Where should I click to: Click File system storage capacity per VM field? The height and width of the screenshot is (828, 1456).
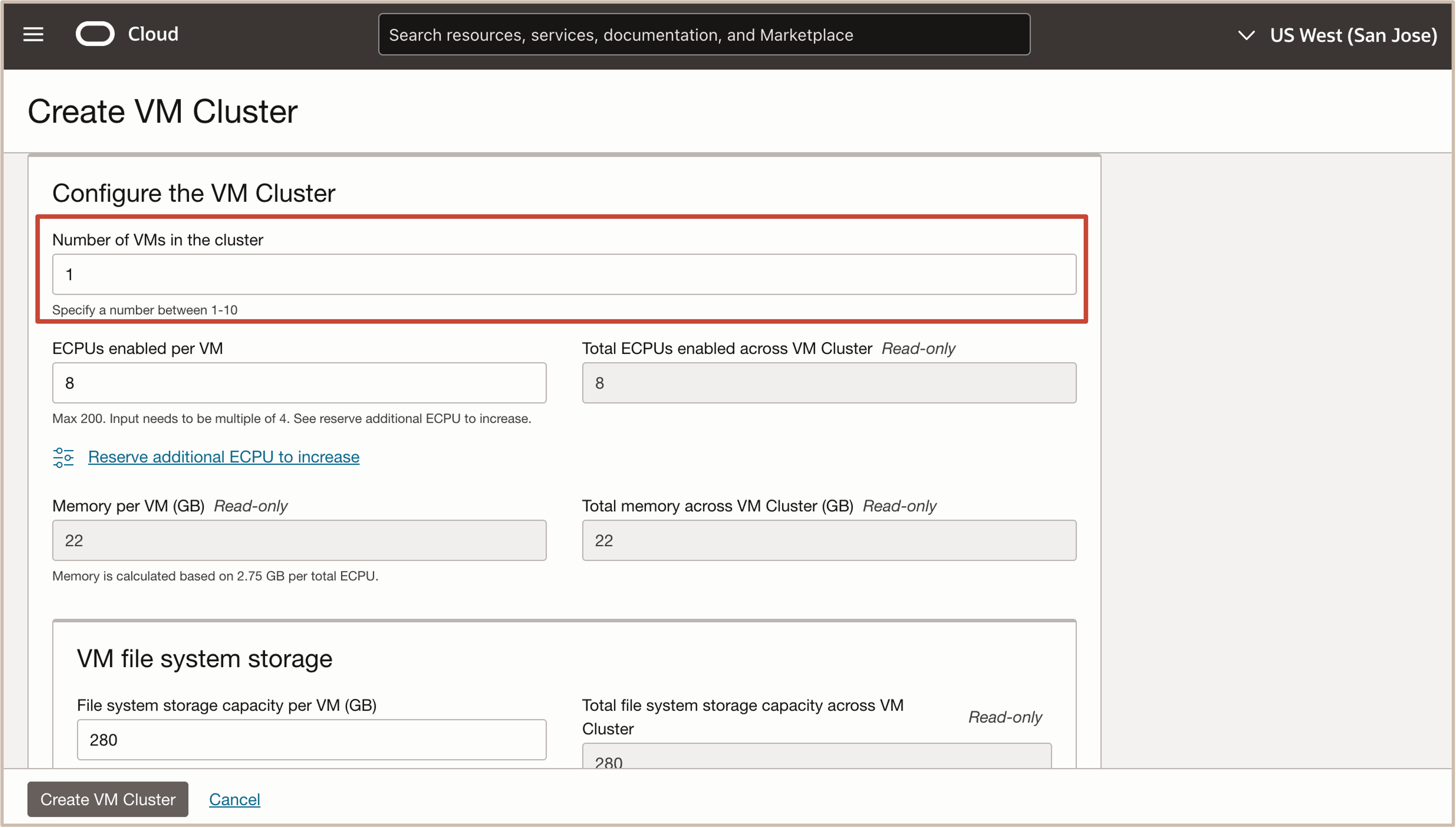(x=312, y=739)
